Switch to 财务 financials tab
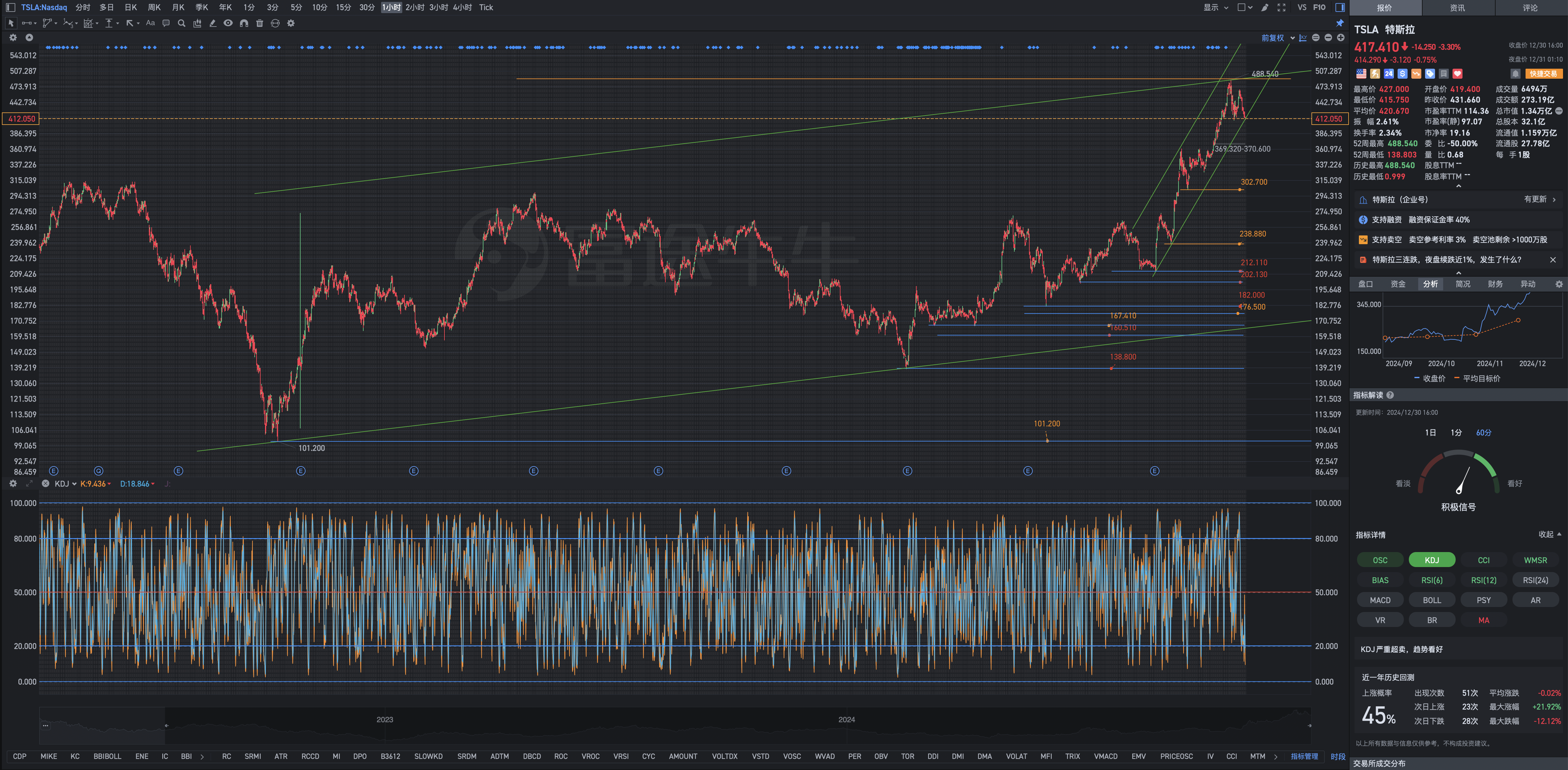The image size is (1568, 770). click(x=1495, y=284)
